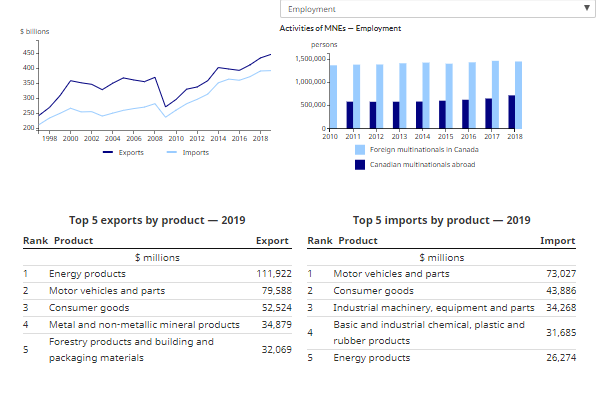Select the Canadian multinationals abroad legend label
The image size is (600, 400).
(422, 164)
